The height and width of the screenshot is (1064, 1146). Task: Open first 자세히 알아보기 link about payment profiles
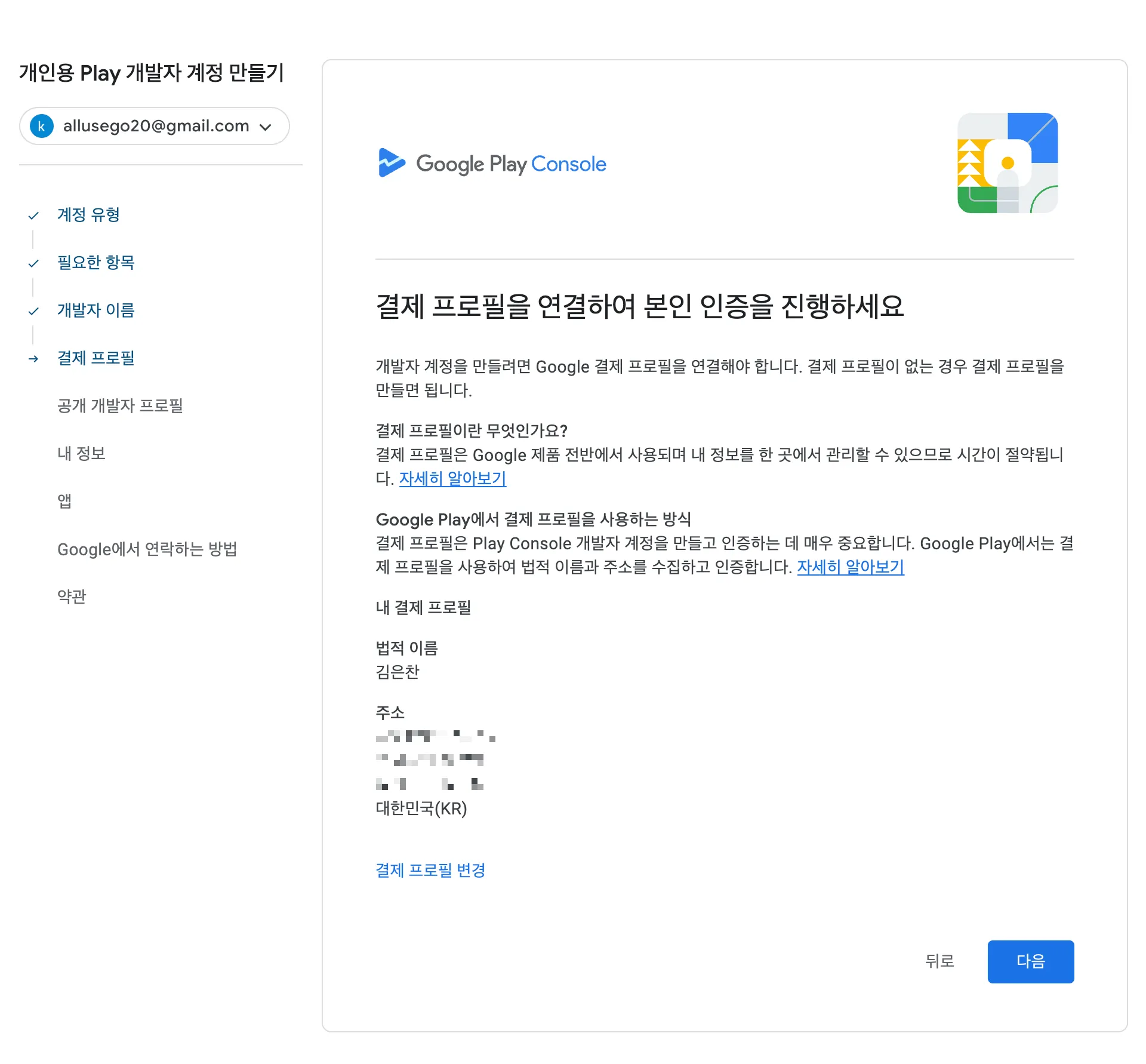[x=452, y=479]
